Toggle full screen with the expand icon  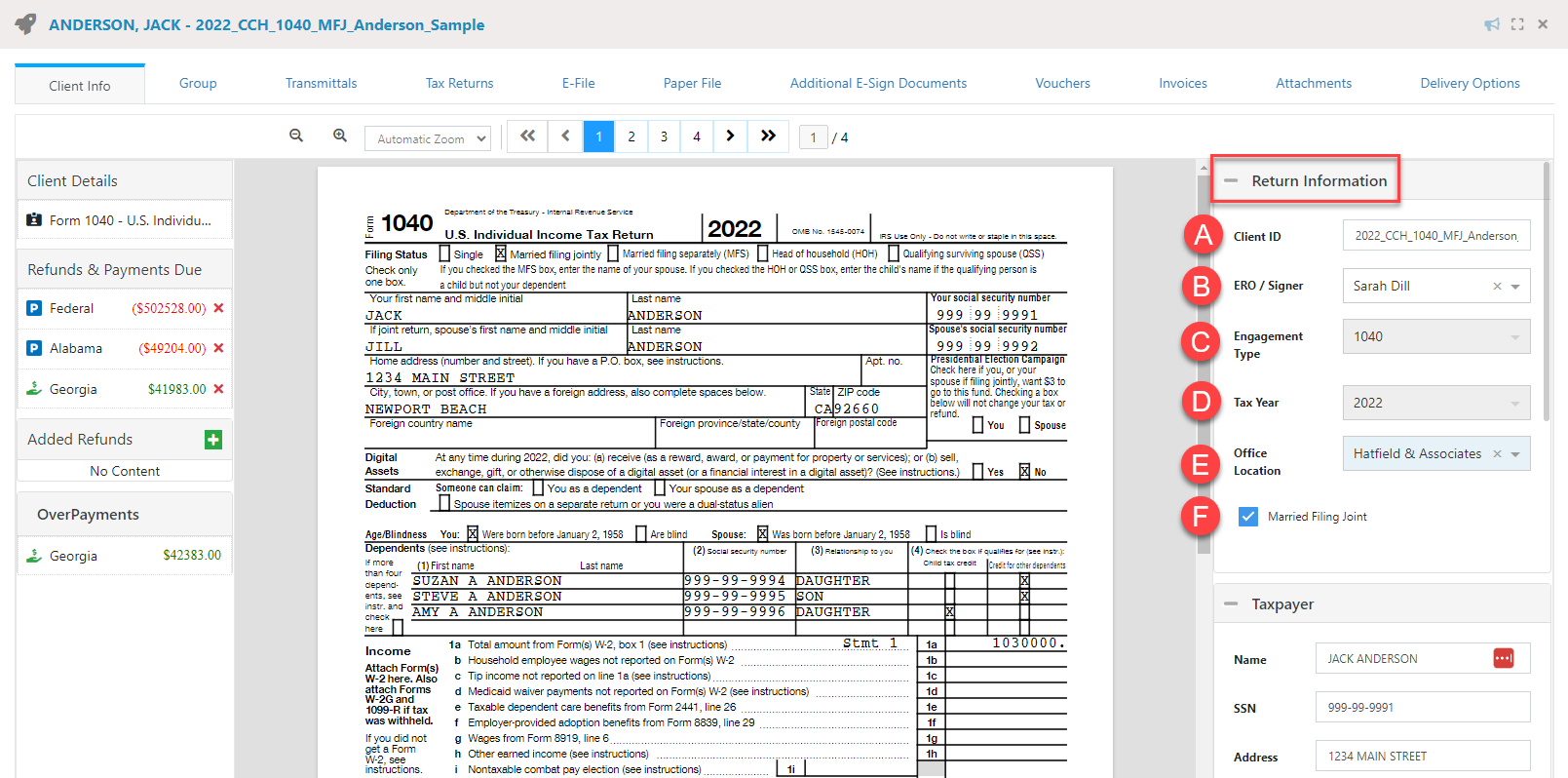click(1517, 24)
